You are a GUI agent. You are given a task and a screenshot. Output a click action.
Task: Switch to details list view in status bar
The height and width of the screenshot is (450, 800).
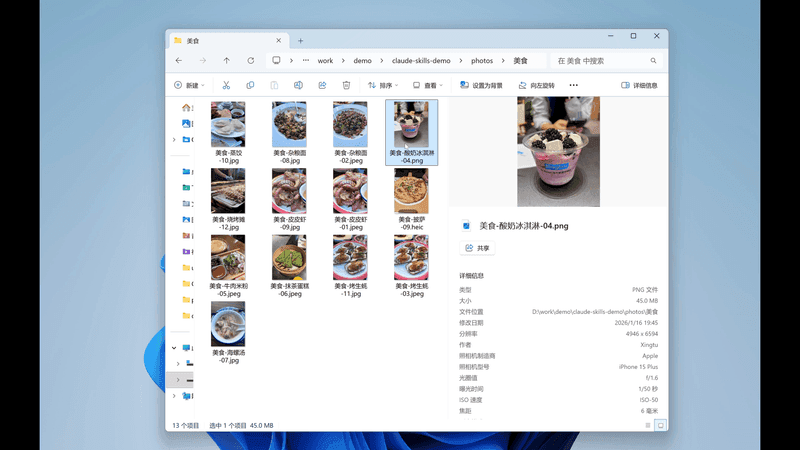click(647, 425)
